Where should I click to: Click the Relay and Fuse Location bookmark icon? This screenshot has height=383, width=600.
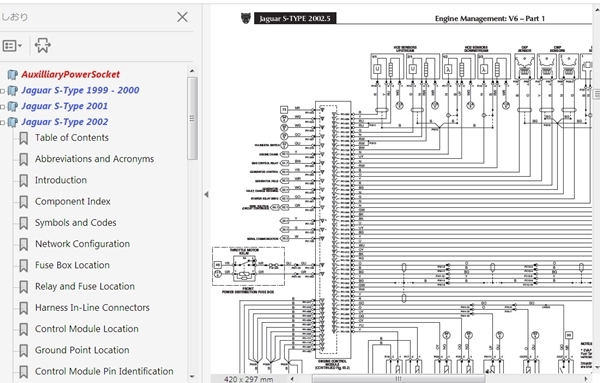click(x=24, y=287)
